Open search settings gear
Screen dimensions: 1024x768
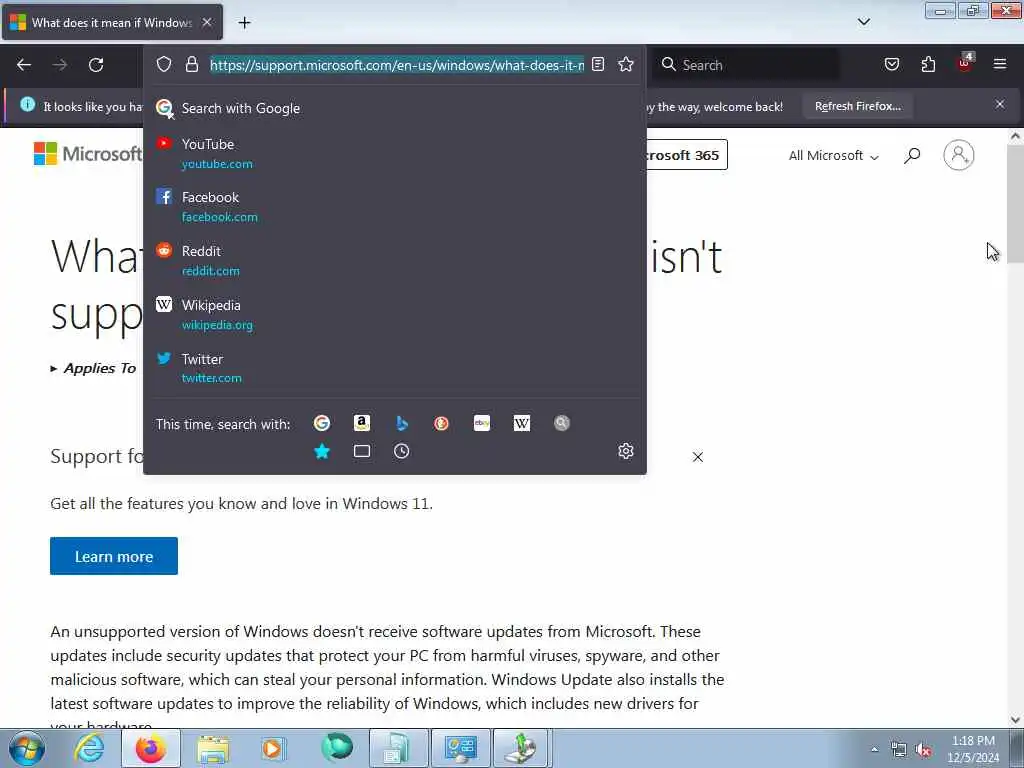pyautogui.click(x=626, y=451)
